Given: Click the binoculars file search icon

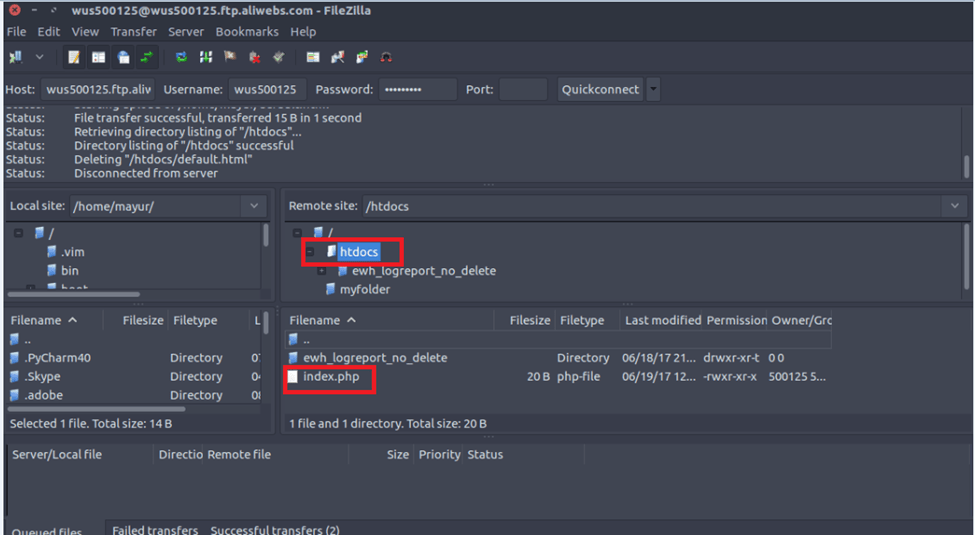Looking at the screenshot, I should tap(386, 57).
